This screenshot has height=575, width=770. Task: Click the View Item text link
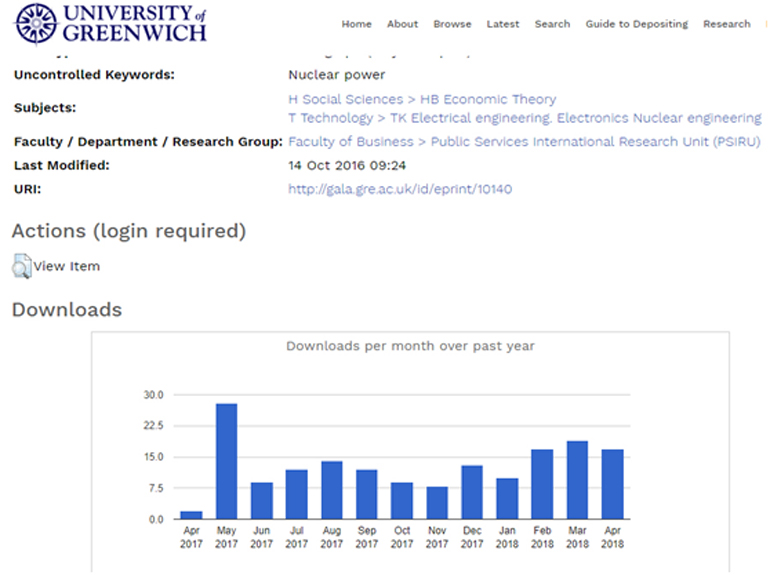tap(67, 266)
